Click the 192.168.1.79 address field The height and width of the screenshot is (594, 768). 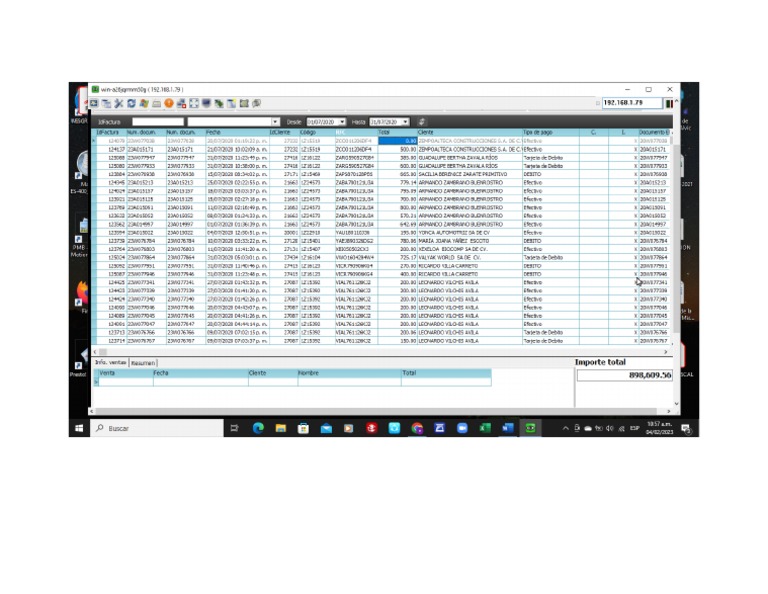[632, 103]
